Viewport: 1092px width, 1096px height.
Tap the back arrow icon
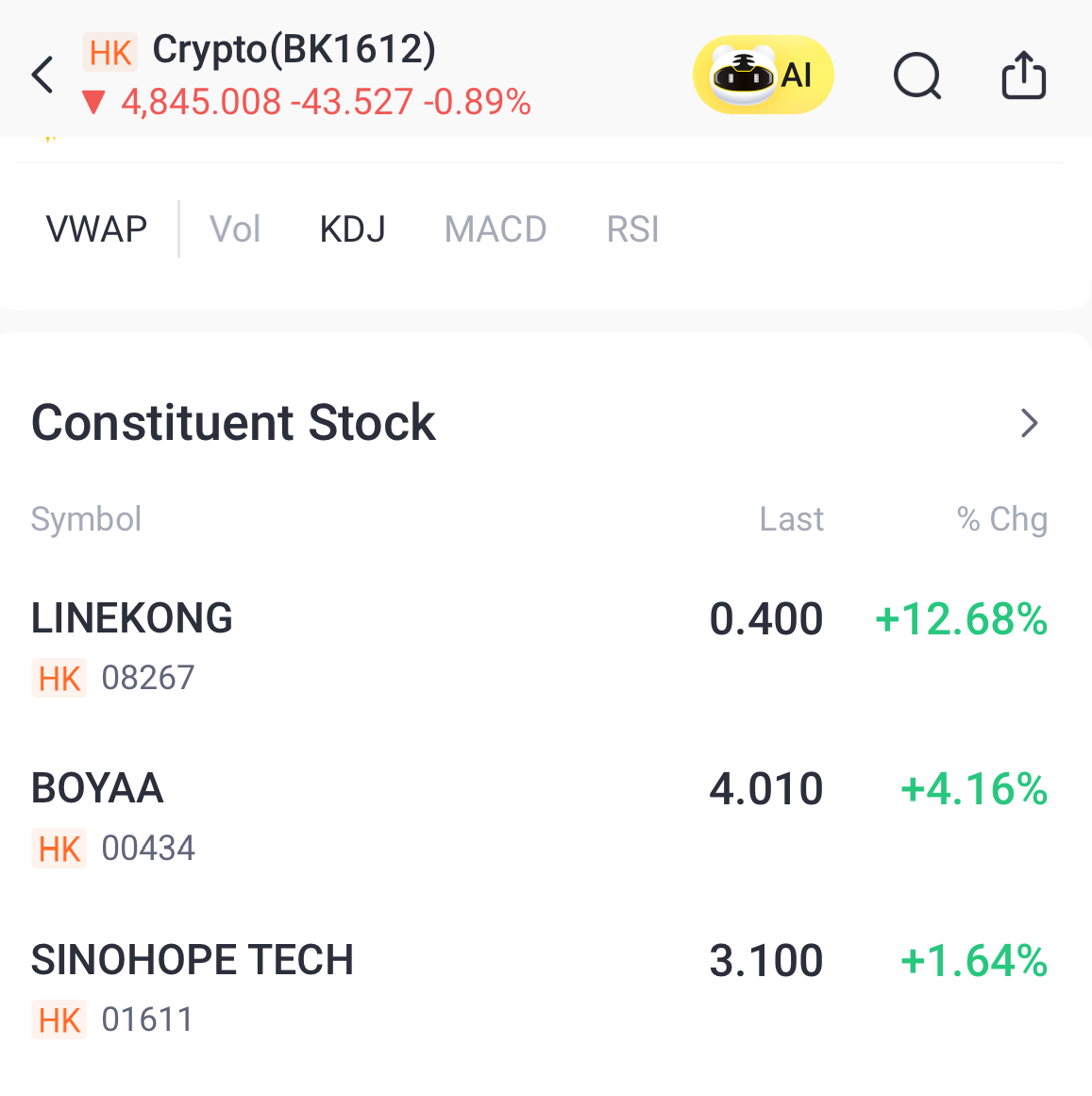click(x=42, y=75)
